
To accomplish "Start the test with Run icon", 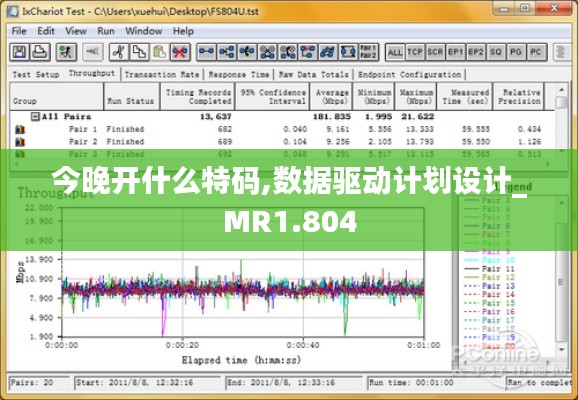I will 66,52.
